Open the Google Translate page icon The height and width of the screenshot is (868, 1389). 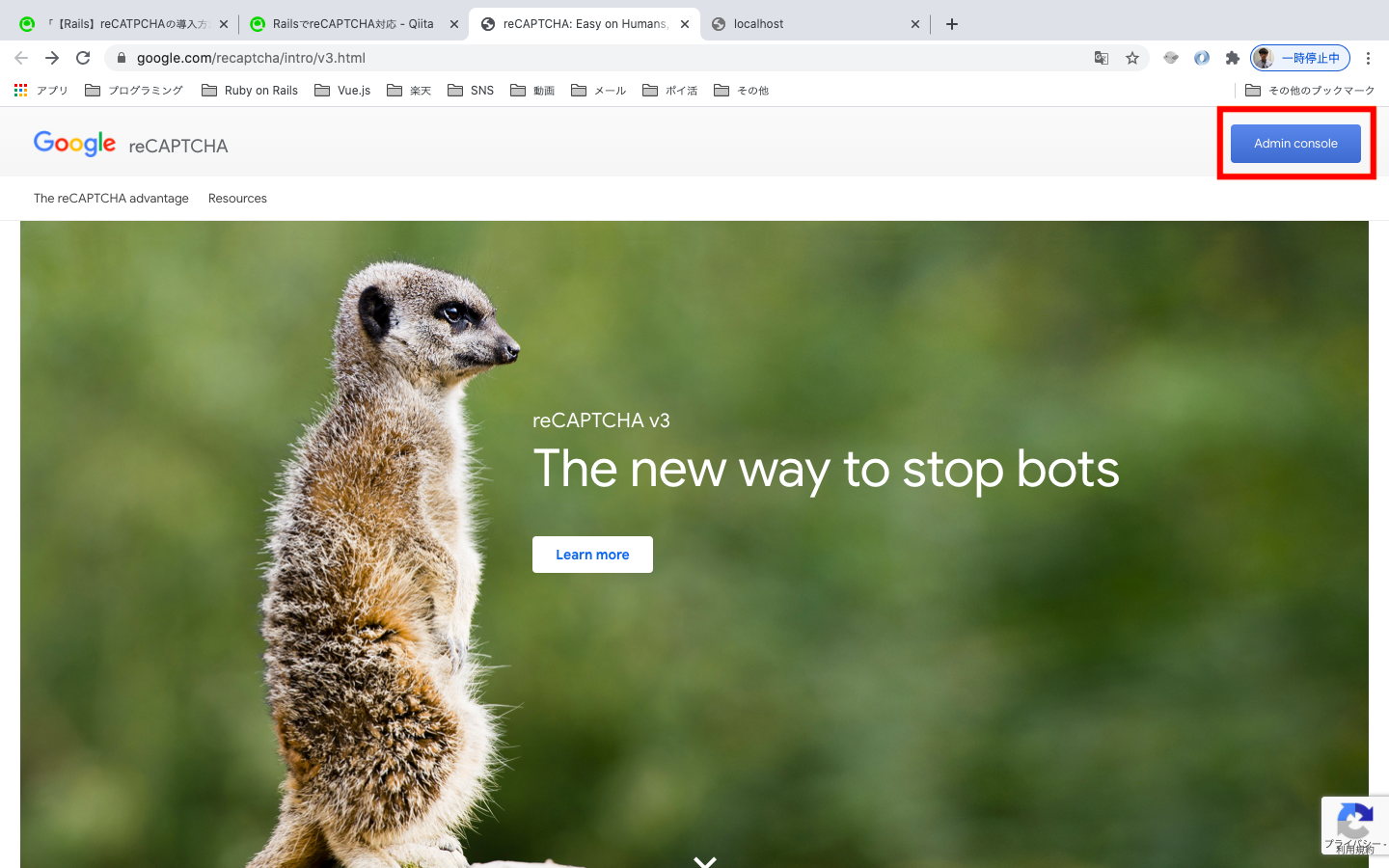click(x=1102, y=58)
